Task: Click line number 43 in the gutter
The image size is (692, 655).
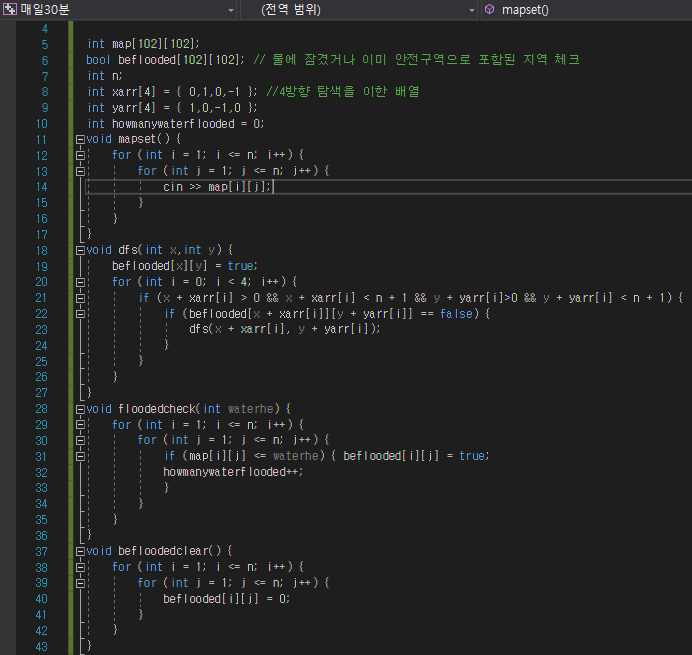Action: [x=41, y=647]
